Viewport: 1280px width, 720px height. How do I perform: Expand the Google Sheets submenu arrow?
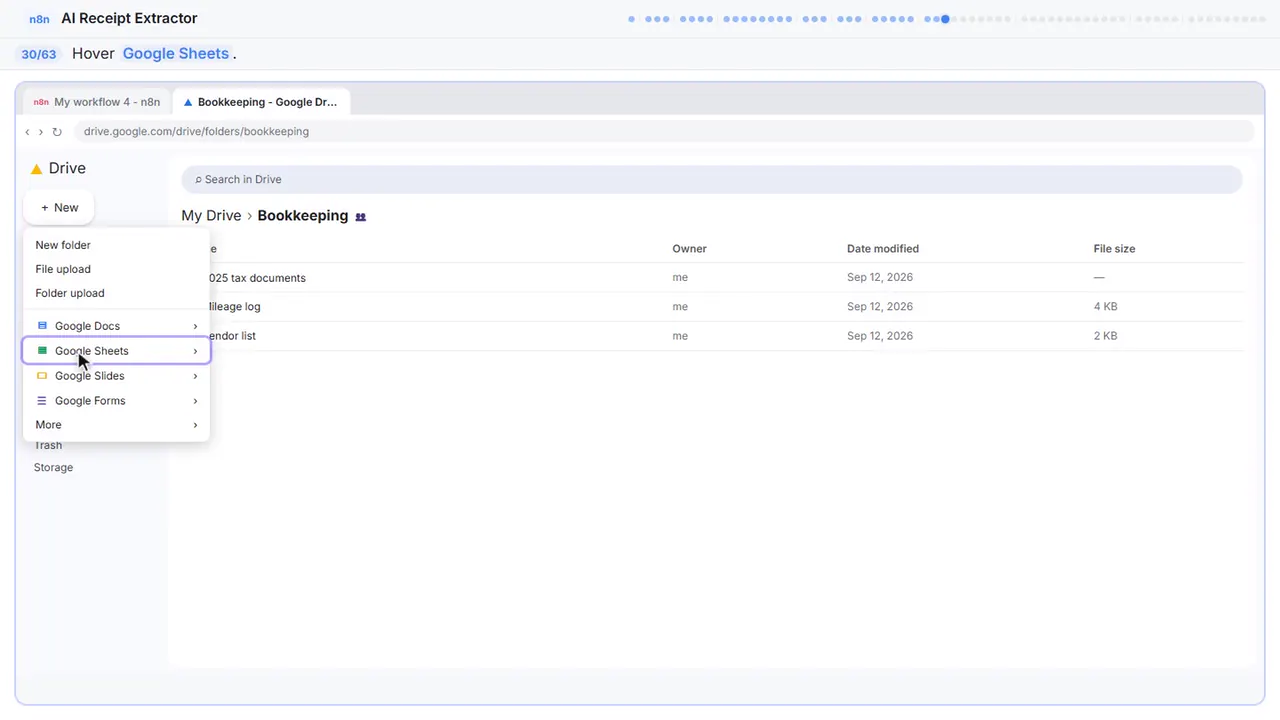(195, 351)
